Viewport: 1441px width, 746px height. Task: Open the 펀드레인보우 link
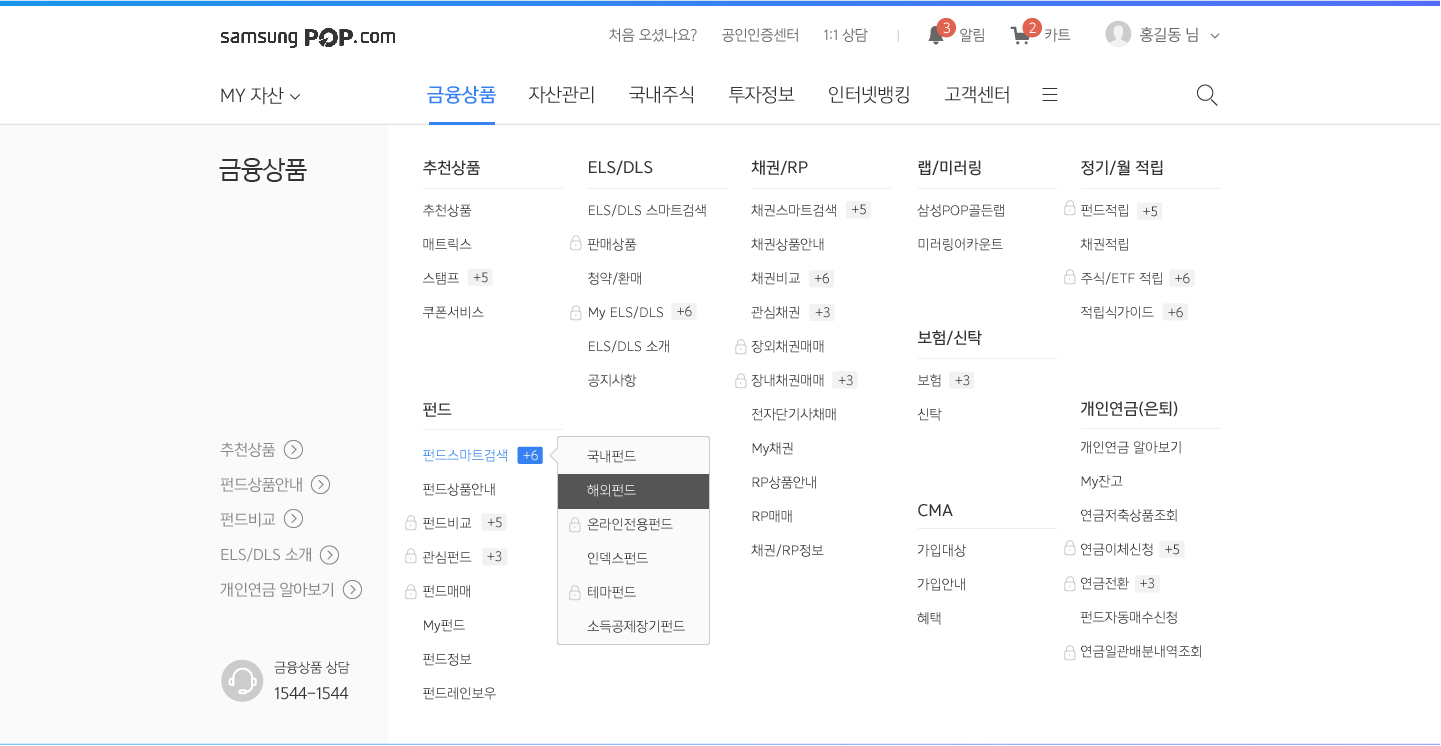tap(459, 693)
